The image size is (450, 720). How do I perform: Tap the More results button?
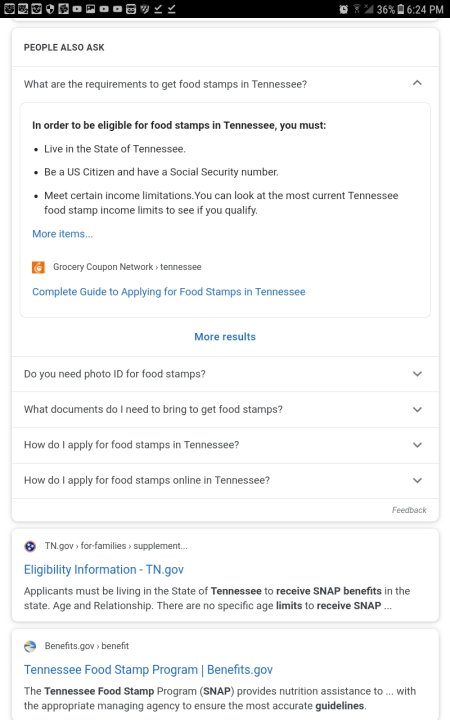(225, 337)
